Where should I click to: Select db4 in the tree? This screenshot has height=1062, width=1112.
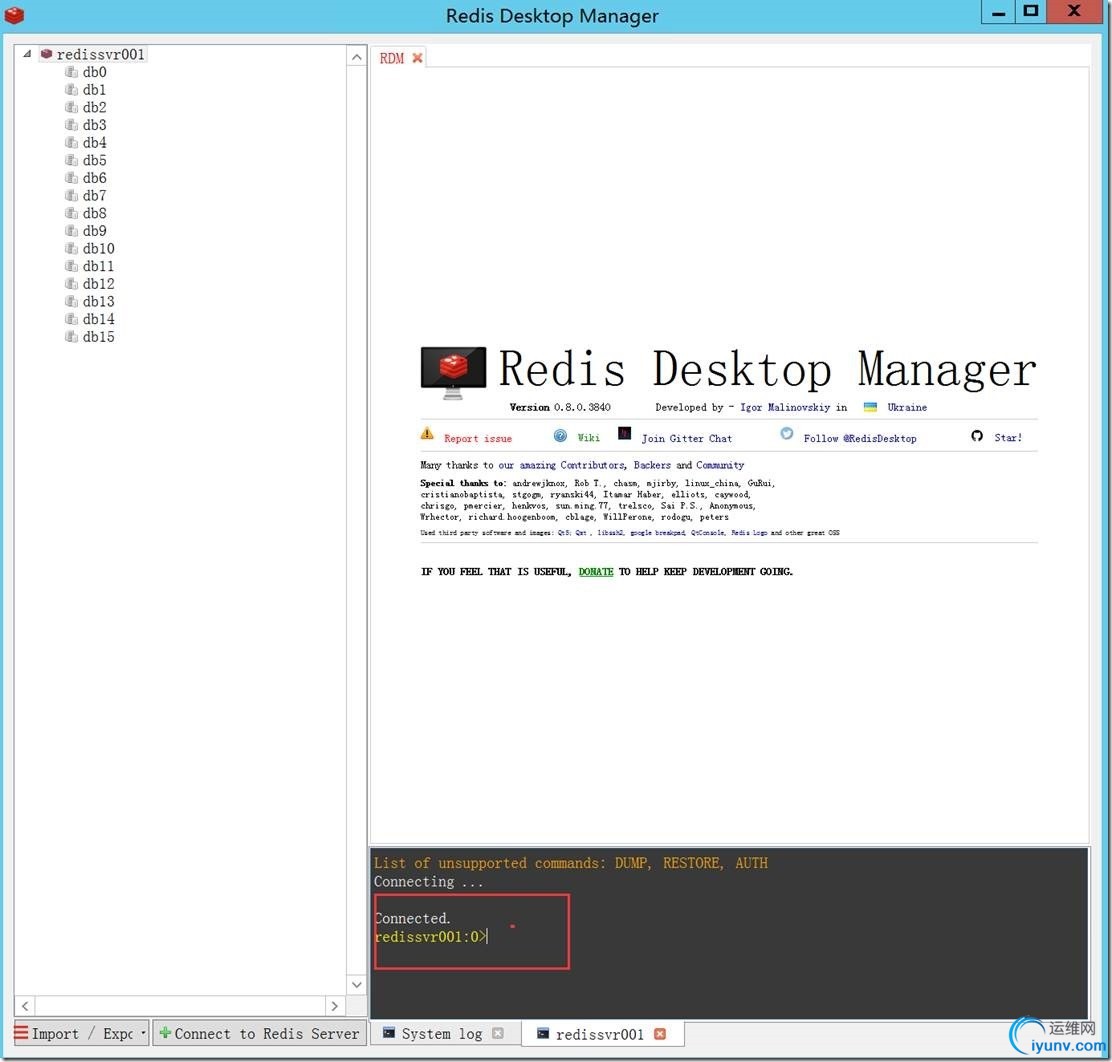click(94, 143)
